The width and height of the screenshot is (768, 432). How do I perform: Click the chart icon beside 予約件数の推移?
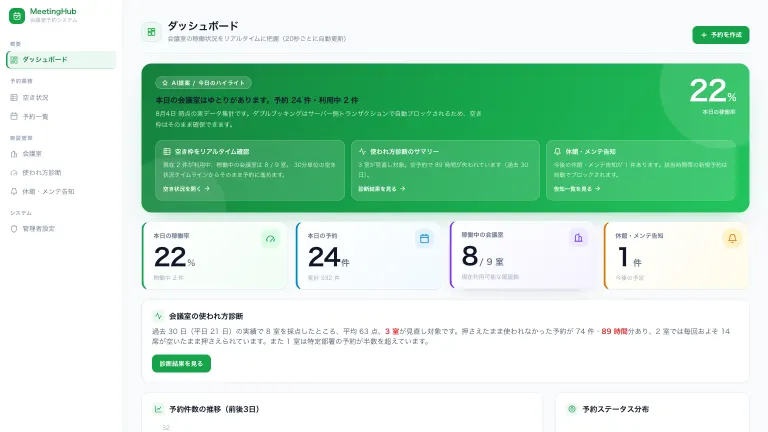point(158,409)
